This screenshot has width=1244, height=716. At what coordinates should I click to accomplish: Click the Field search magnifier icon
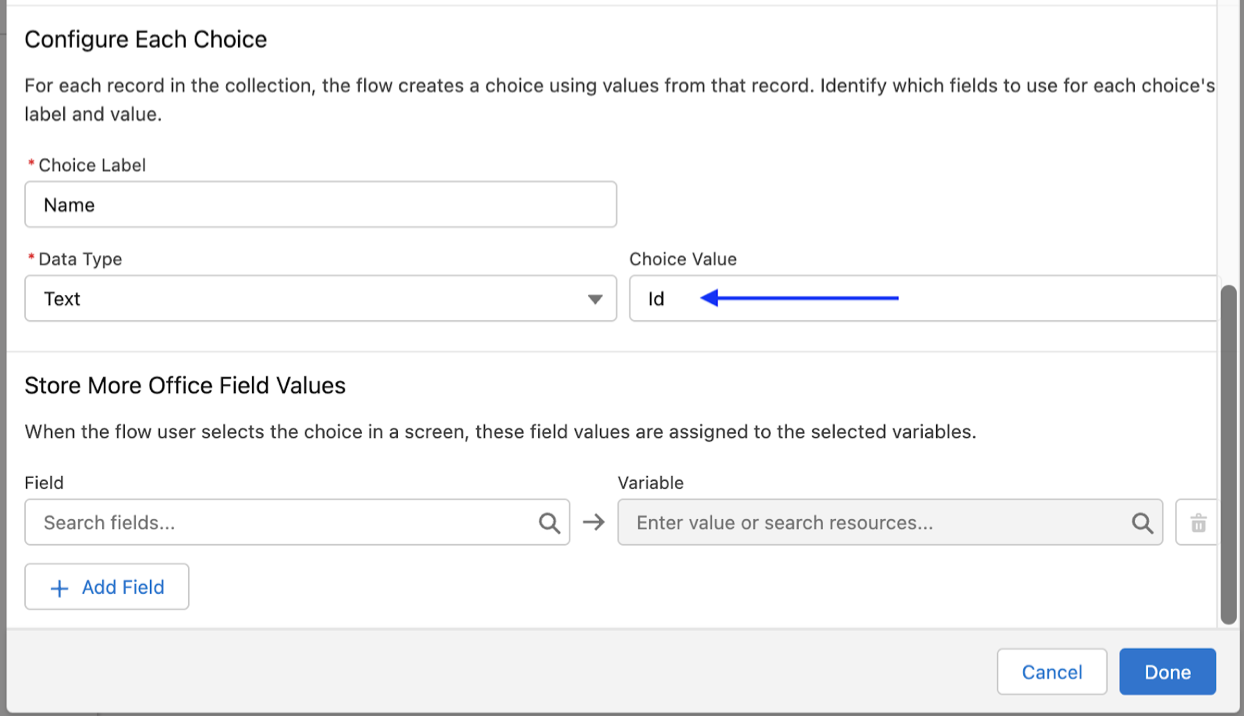pyautogui.click(x=549, y=522)
